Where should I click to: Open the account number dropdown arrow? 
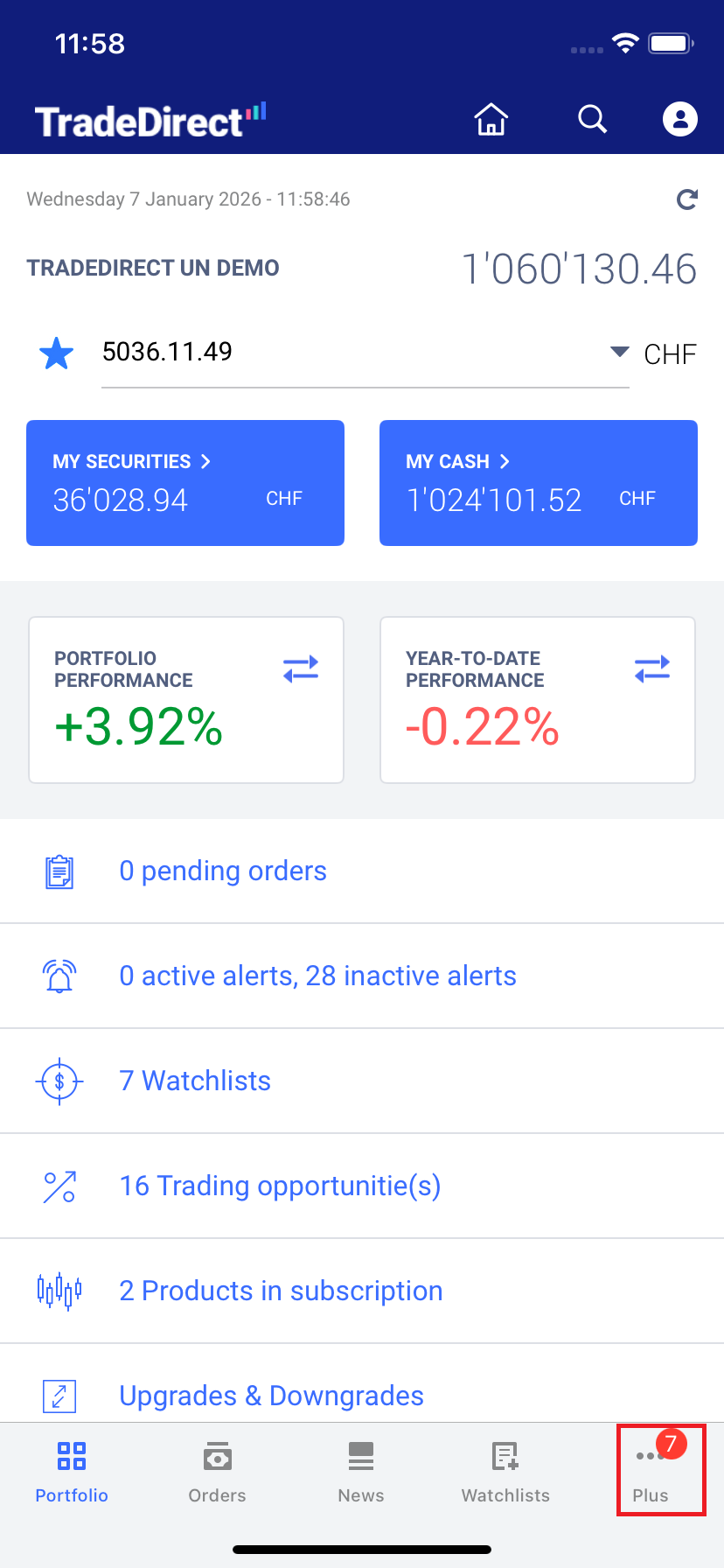click(x=619, y=352)
